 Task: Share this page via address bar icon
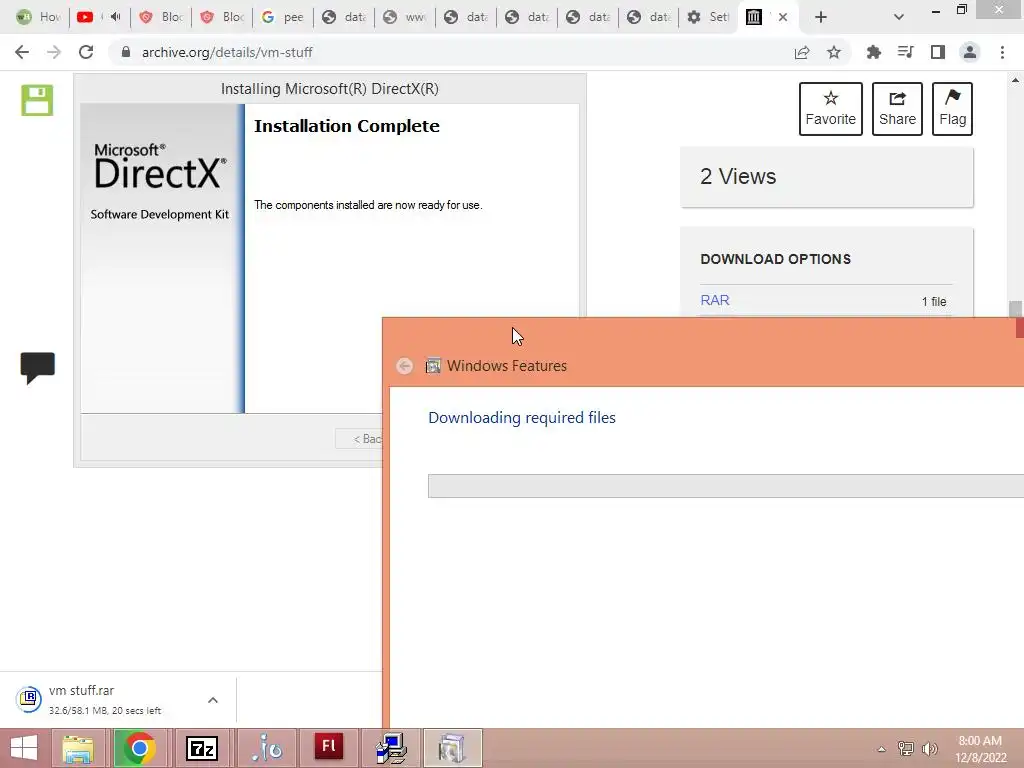[802, 52]
